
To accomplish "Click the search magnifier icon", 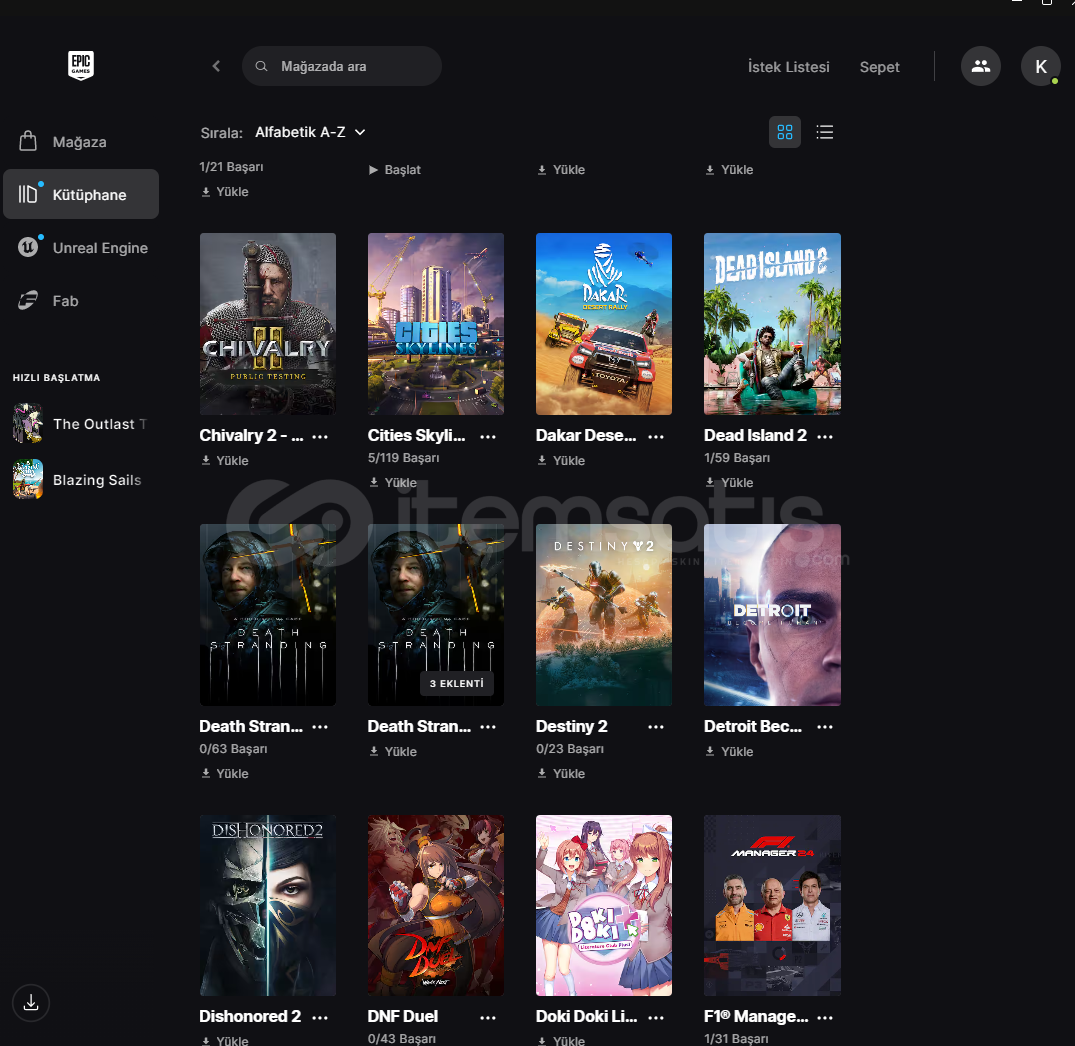I will [261, 66].
